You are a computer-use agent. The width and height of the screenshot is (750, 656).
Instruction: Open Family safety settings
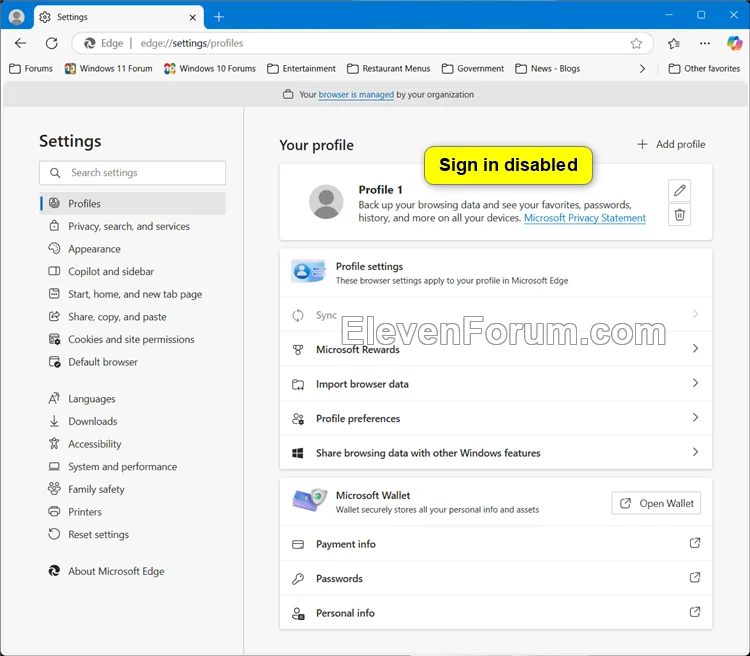(133, 489)
